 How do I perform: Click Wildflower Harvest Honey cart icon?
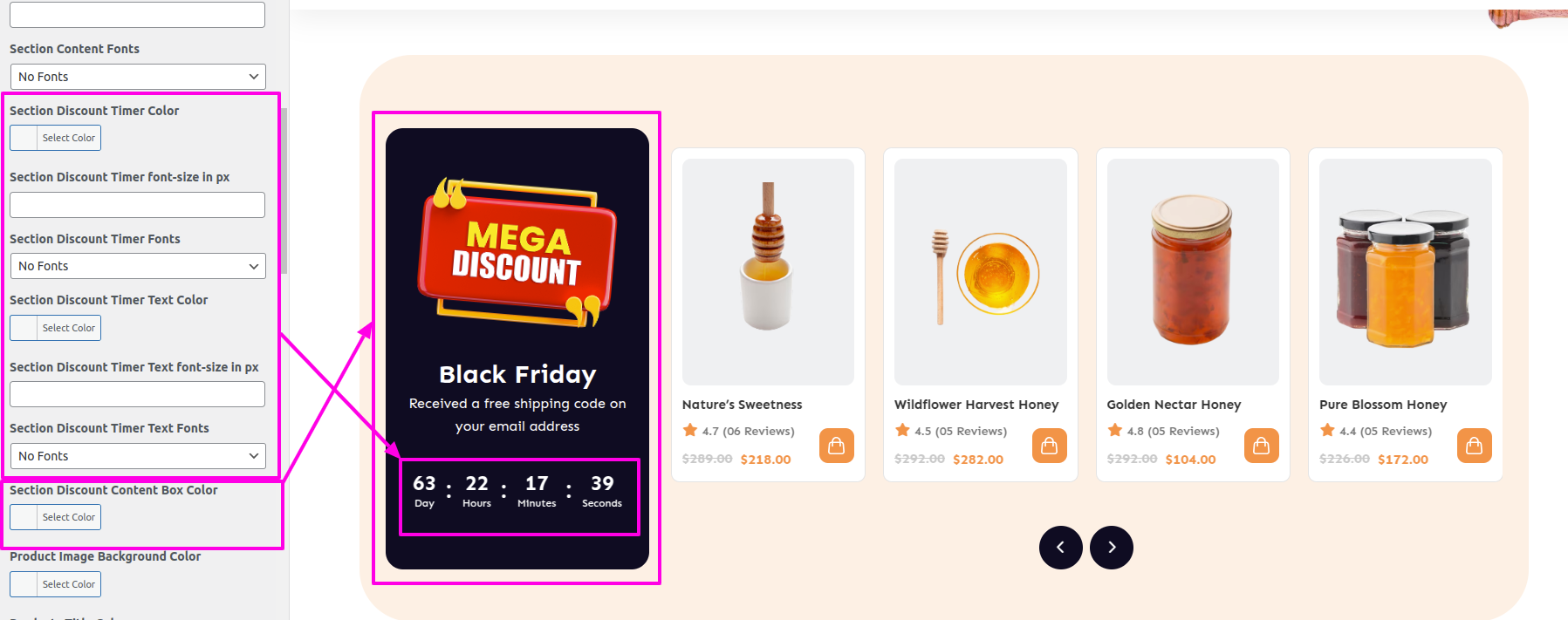point(1049,446)
